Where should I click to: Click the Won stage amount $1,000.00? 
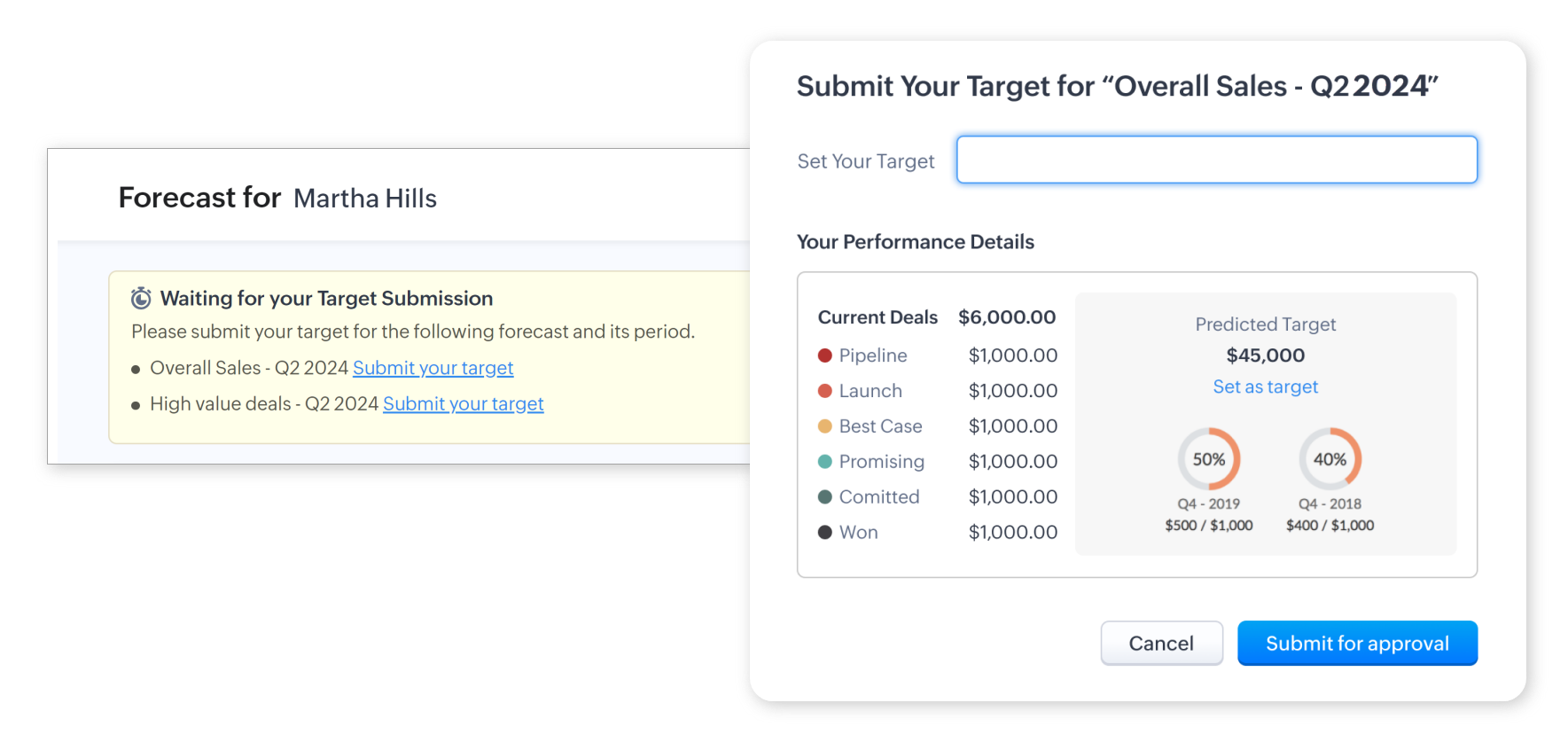[x=1012, y=533]
